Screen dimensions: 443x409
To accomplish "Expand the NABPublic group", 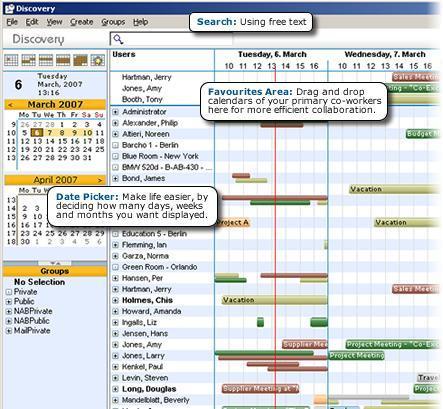I will click(9, 321).
